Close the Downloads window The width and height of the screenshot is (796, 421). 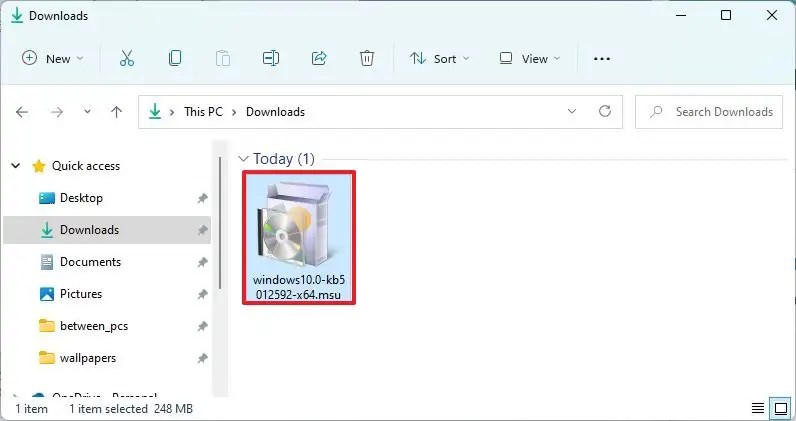(x=772, y=15)
